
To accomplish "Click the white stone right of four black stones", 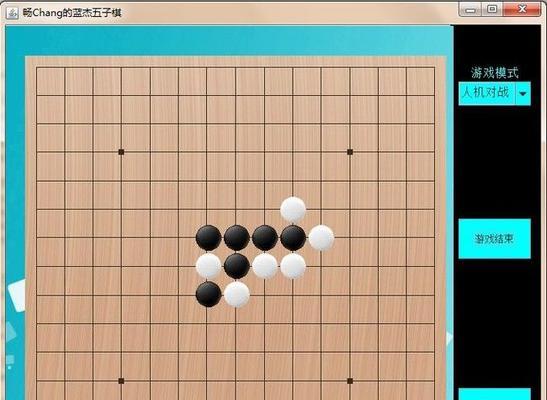I will 321,238.
